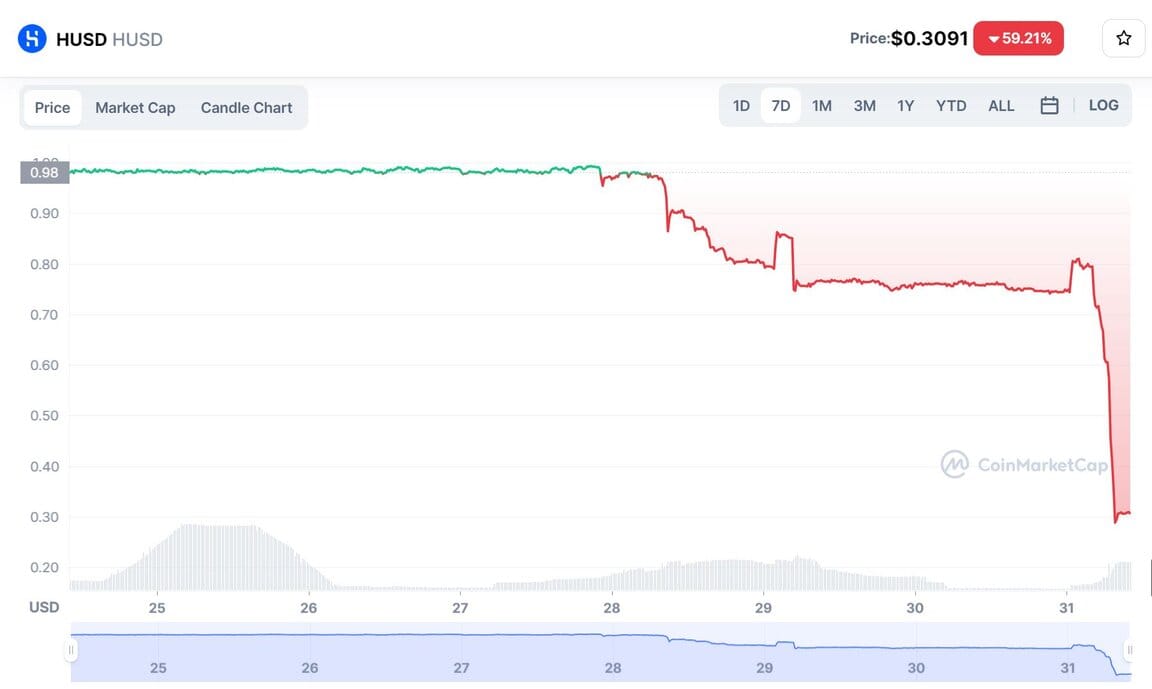
Task: Open the Candle Chart tab
Action: [x=246, y=107]
